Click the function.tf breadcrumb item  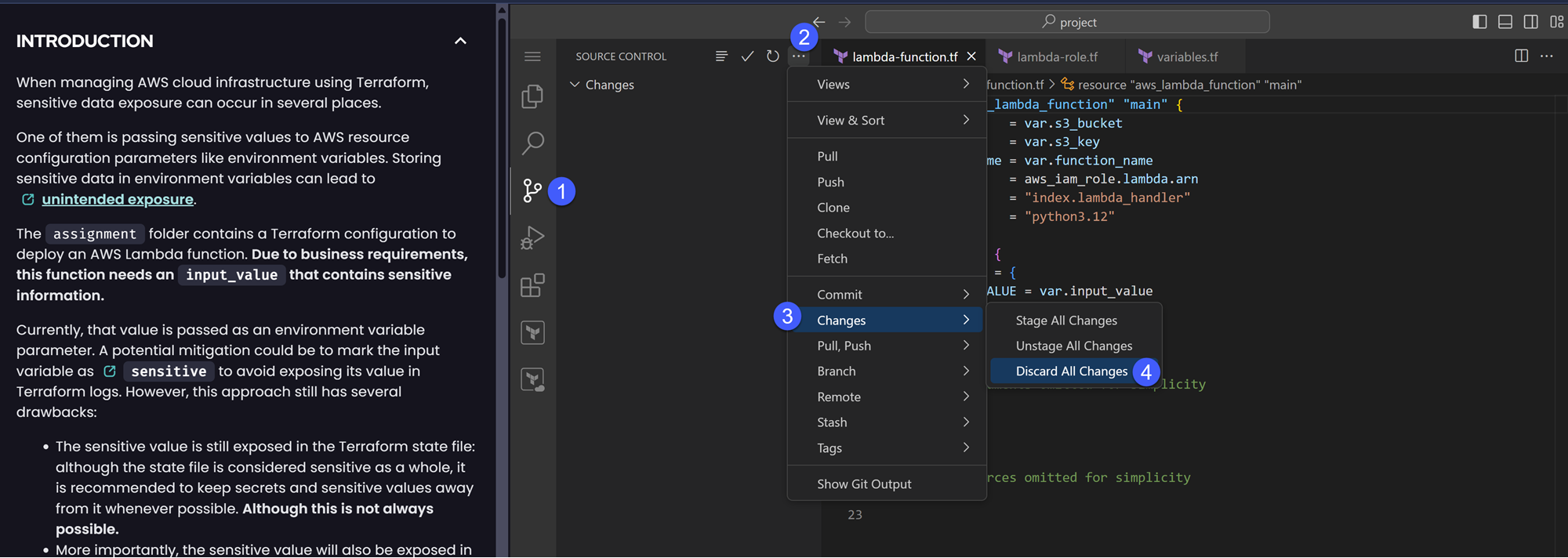(x=1014, y=85)
